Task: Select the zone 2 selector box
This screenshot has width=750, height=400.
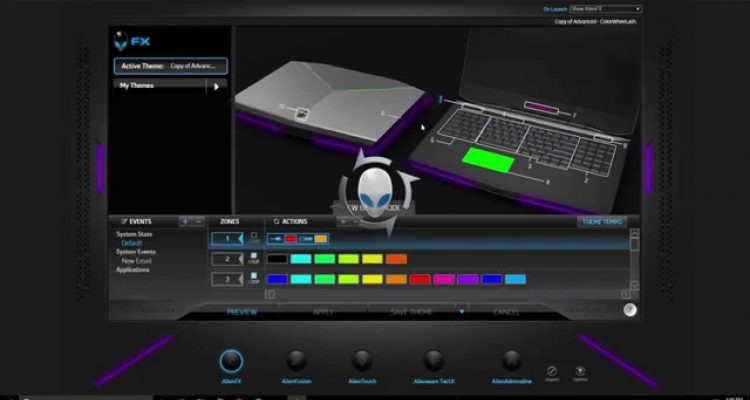Action: 227,259
